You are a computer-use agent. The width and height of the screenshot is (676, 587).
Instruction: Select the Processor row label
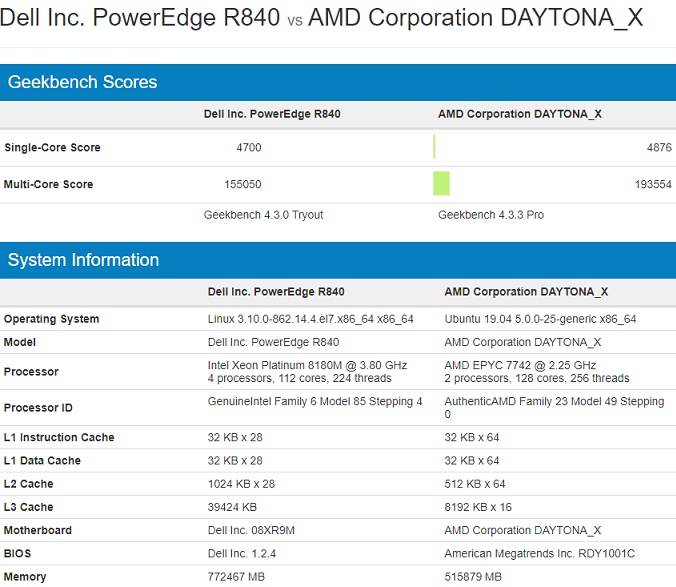31,372
